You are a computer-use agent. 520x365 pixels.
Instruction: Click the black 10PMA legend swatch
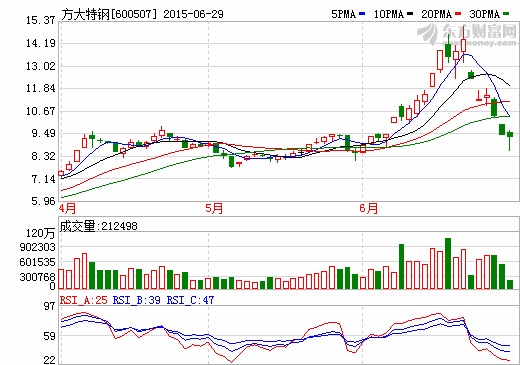pyautogui.click(x=410, y=14)
